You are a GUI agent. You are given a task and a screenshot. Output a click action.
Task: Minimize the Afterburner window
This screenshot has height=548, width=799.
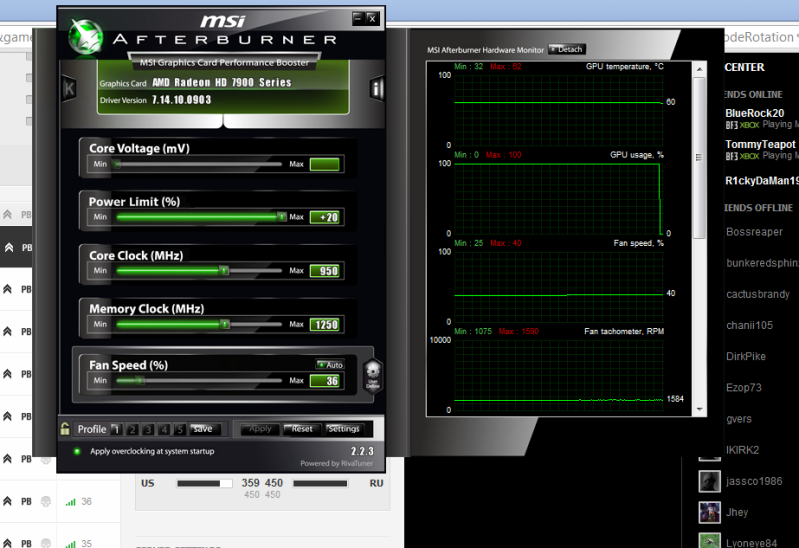[x=357, y=18]
